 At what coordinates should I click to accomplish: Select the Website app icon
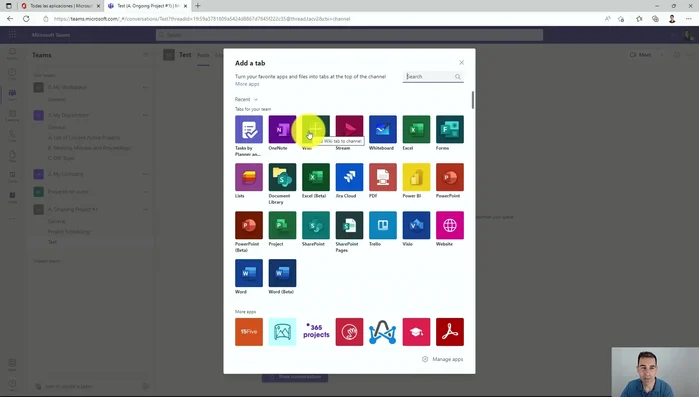450,225
